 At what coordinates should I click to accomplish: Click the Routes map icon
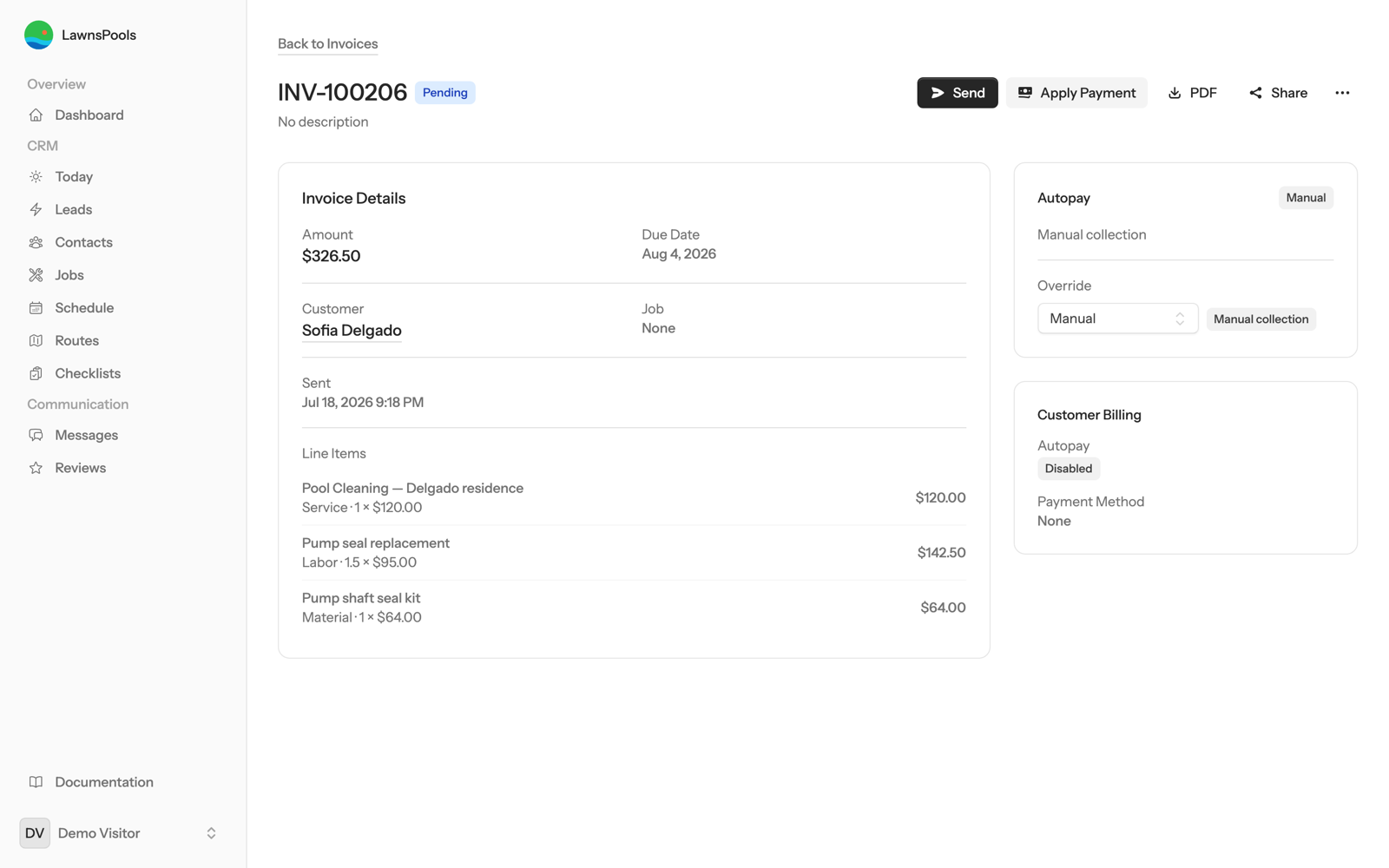[36, 340]
